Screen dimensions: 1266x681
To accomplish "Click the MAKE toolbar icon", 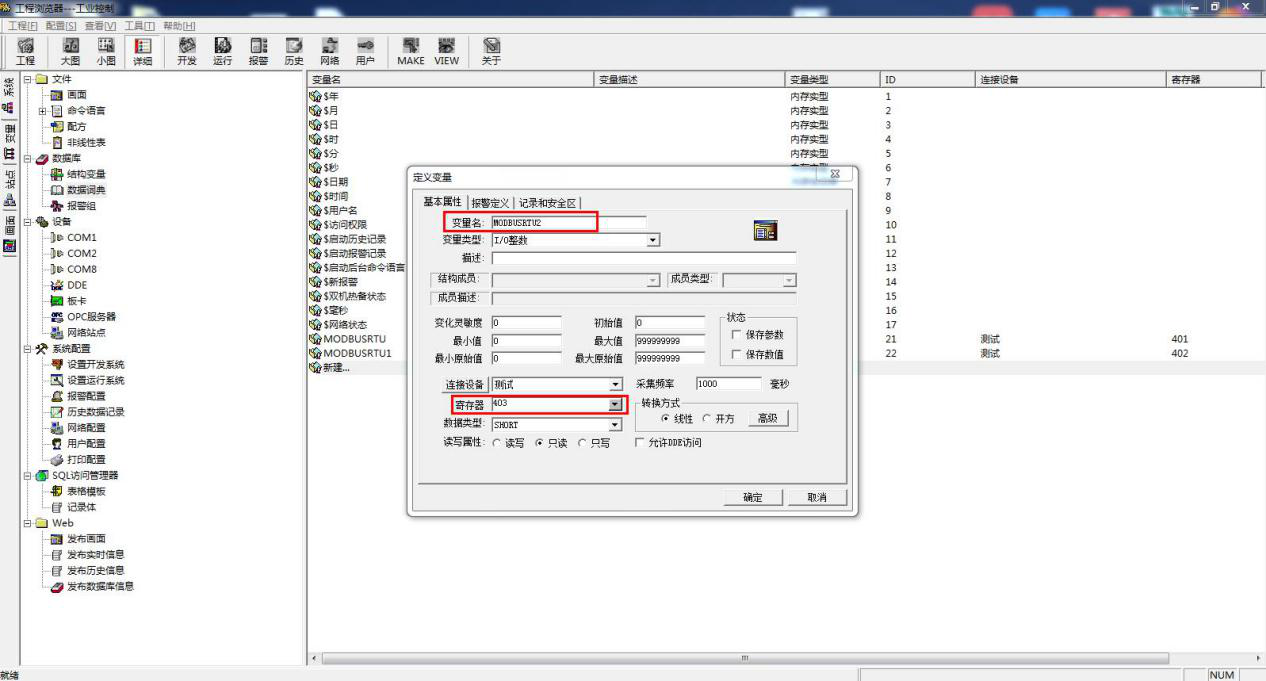I will [x=410, y=51].
